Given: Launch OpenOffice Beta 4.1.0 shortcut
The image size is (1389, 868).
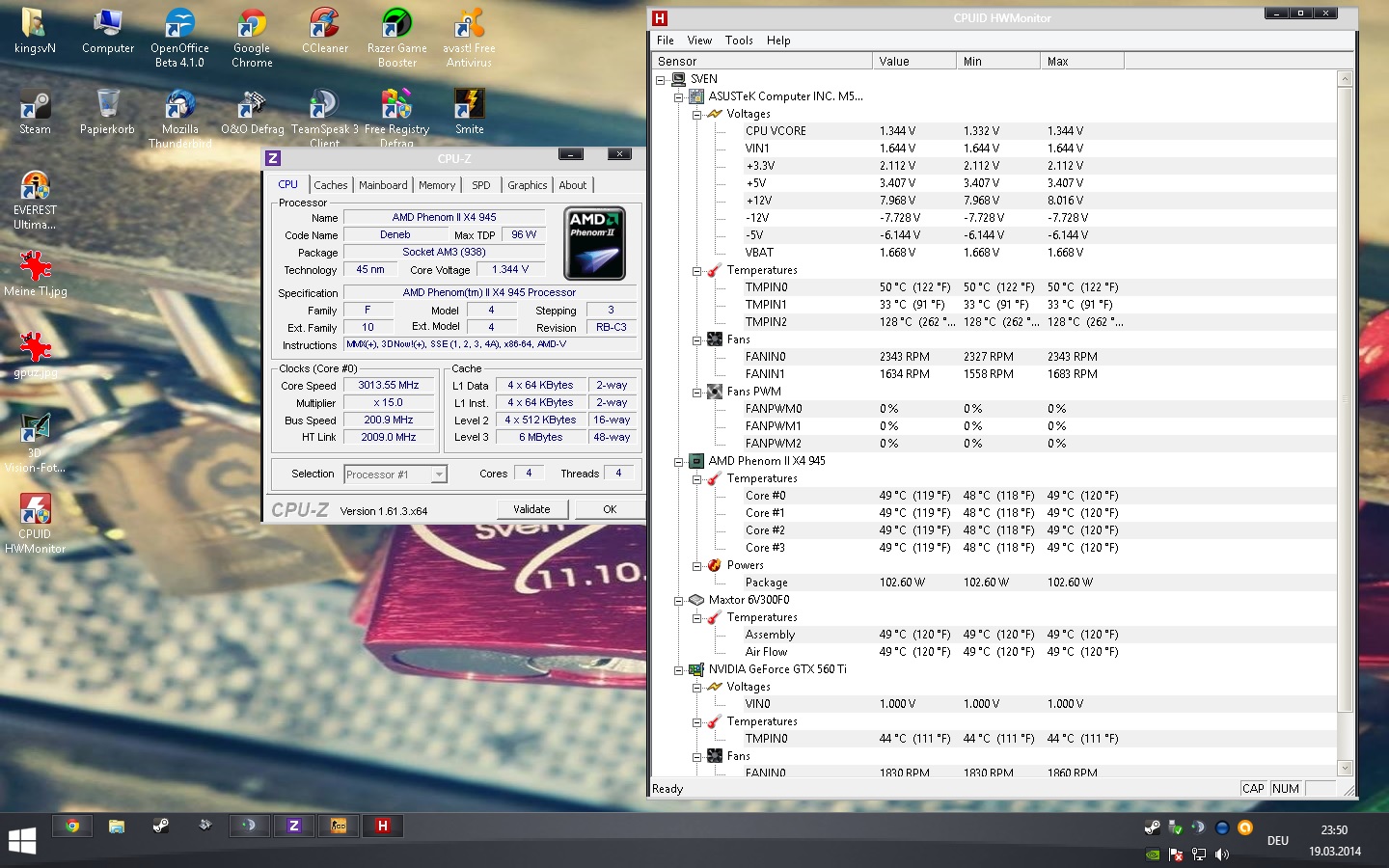Looking at the screenshot, I should [x=179, y=38].
